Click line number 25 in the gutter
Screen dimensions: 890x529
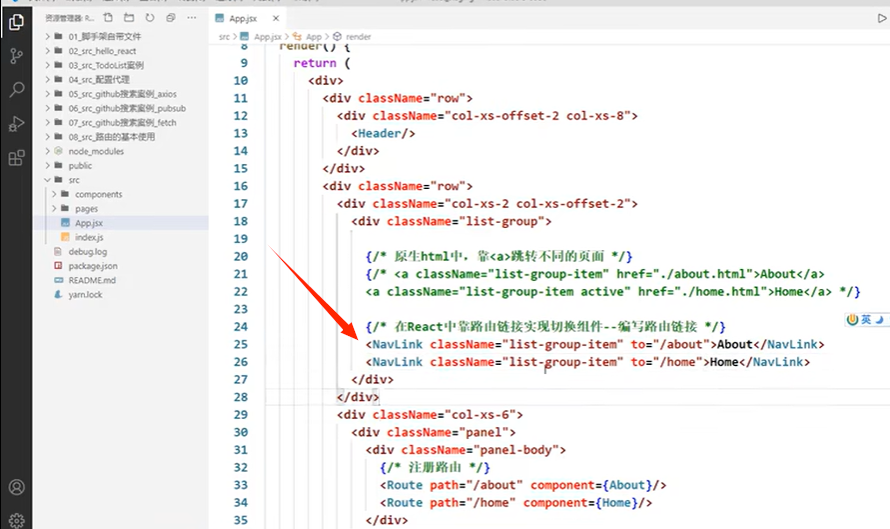coord(241,344)
